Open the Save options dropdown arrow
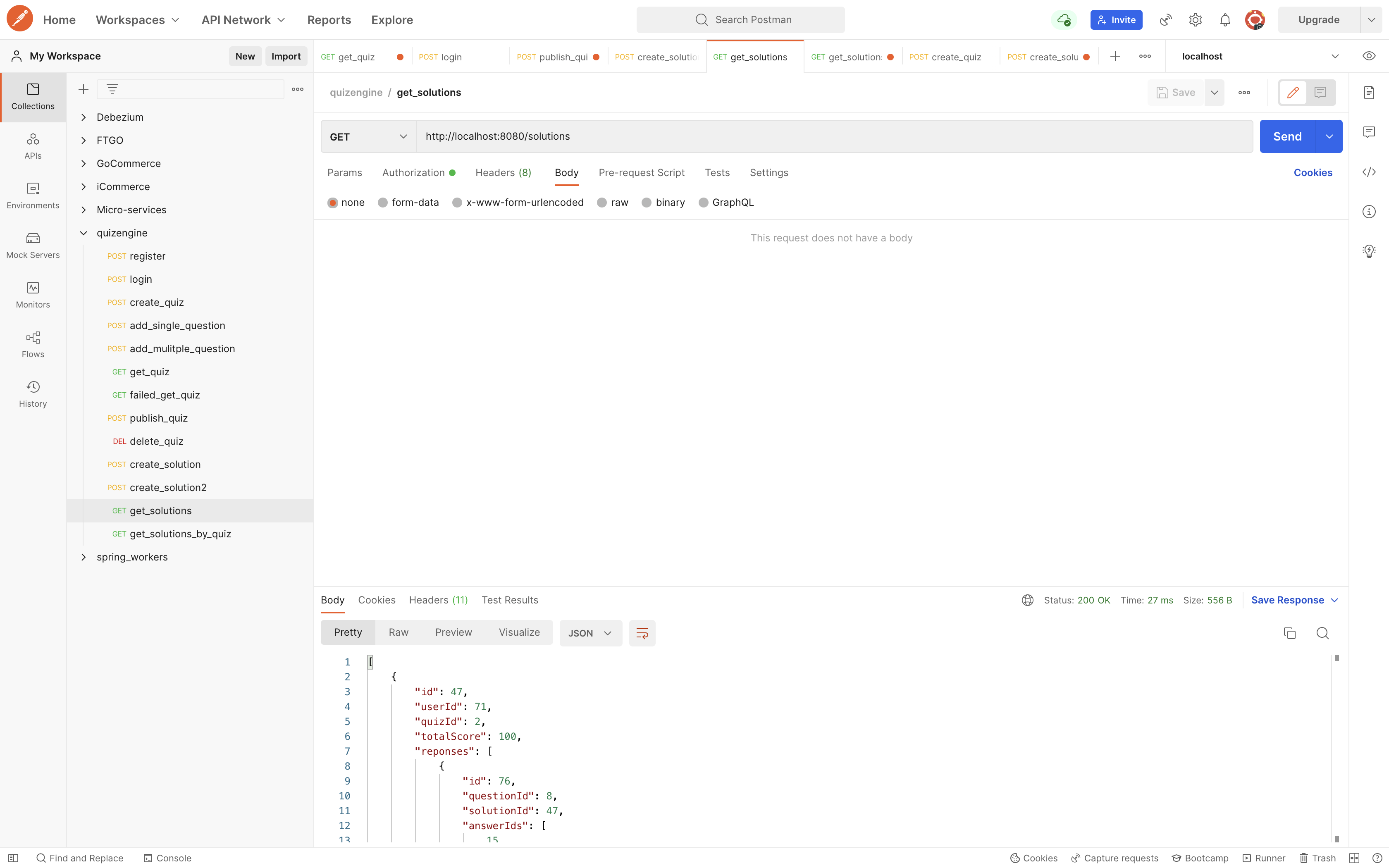Viewport: 1389px width, 868px height. (1215, 93)
